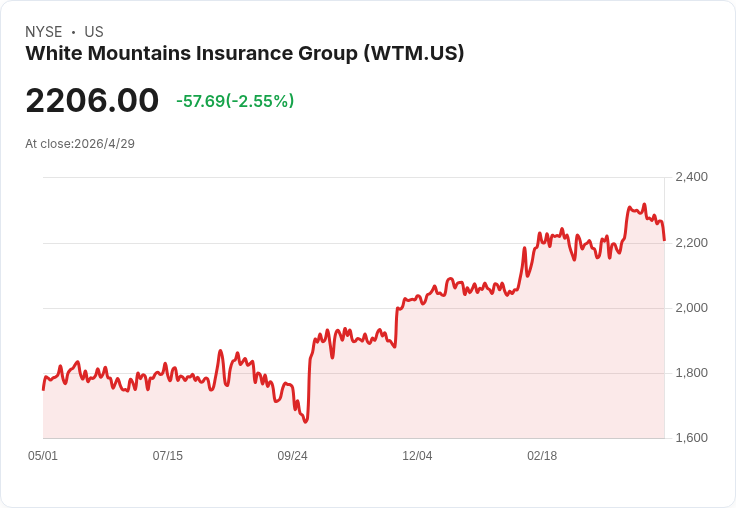This screenshot has width=736, height=508.
Task: Click the US market label
Action: [x=94, y=31]
